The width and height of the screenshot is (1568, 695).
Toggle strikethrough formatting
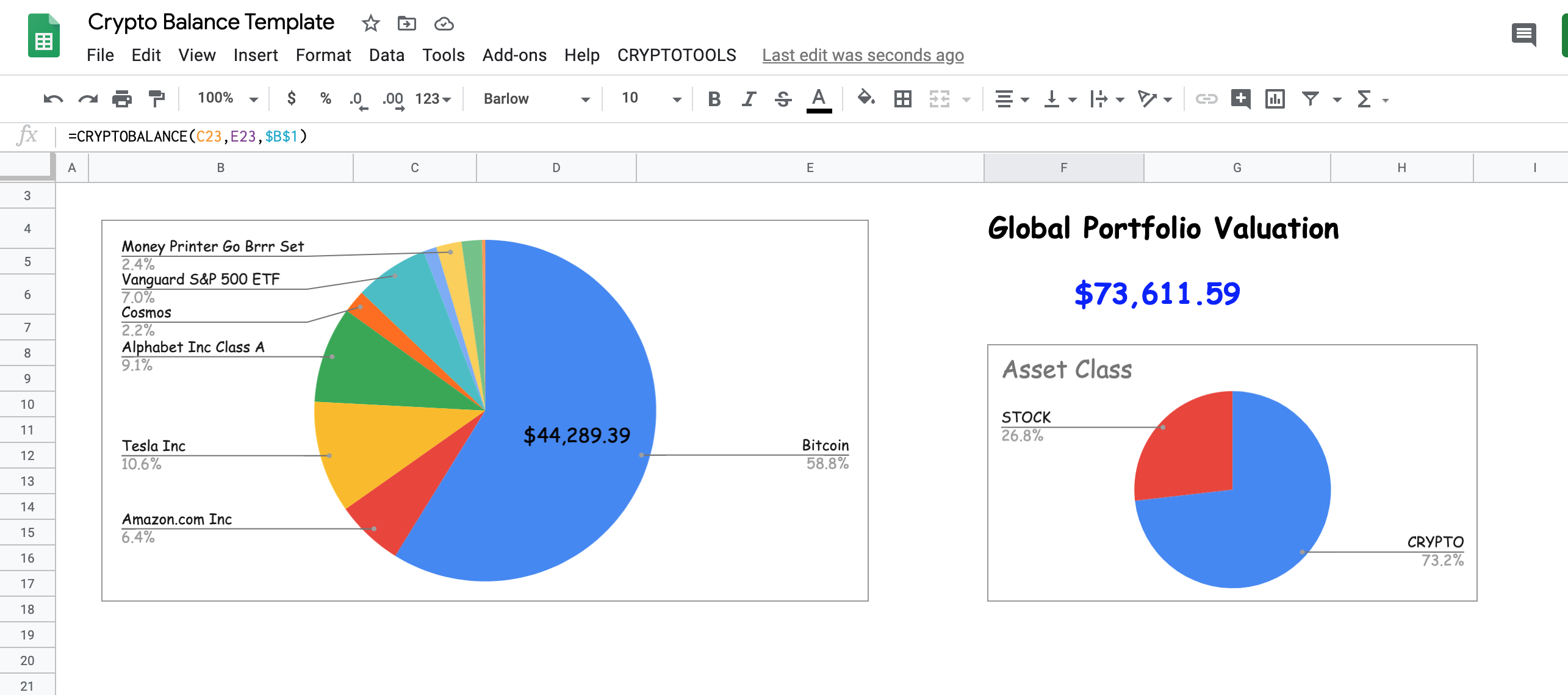[x=783, y=99]
